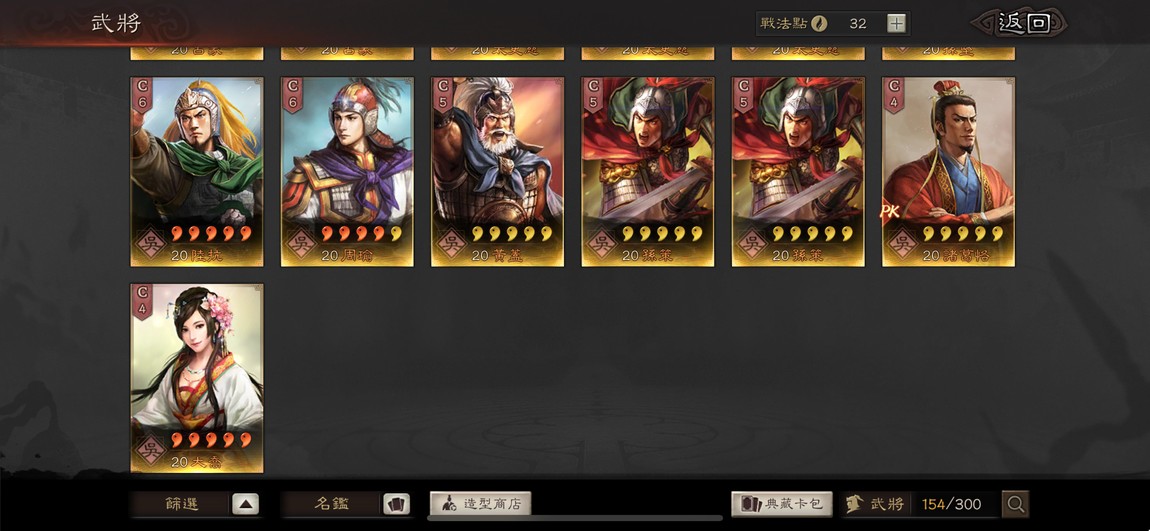Expand the 篩選 filter arrow
This screenshot has height=531, width=1150.
[x=246, y=504]
